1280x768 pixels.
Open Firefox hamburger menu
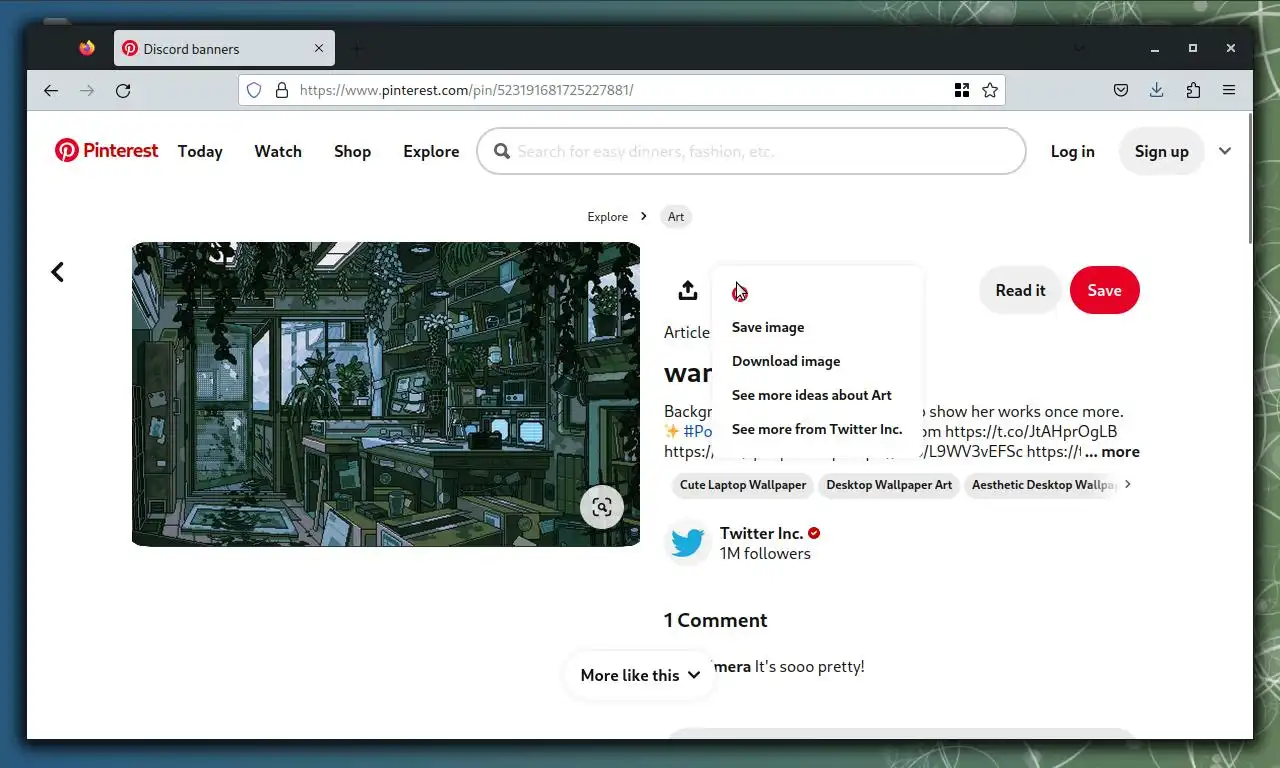click(x=1229, y=90)
